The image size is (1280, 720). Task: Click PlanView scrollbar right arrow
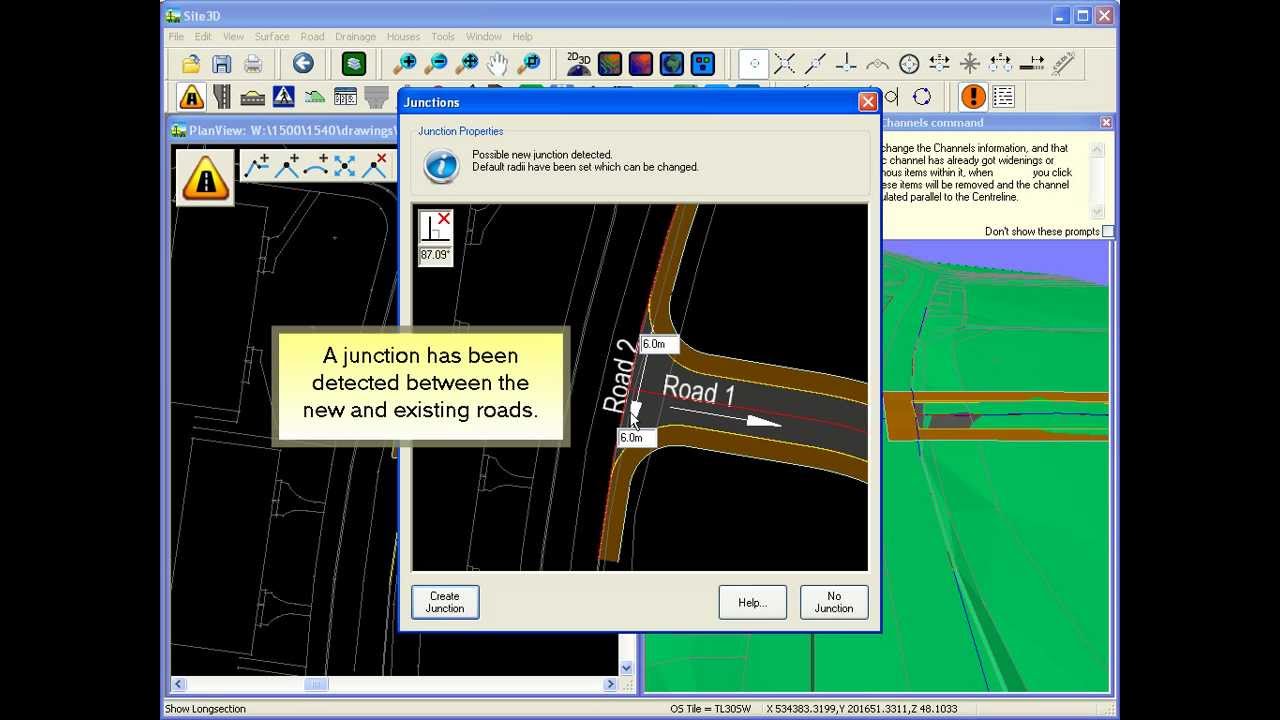[610, 684]
